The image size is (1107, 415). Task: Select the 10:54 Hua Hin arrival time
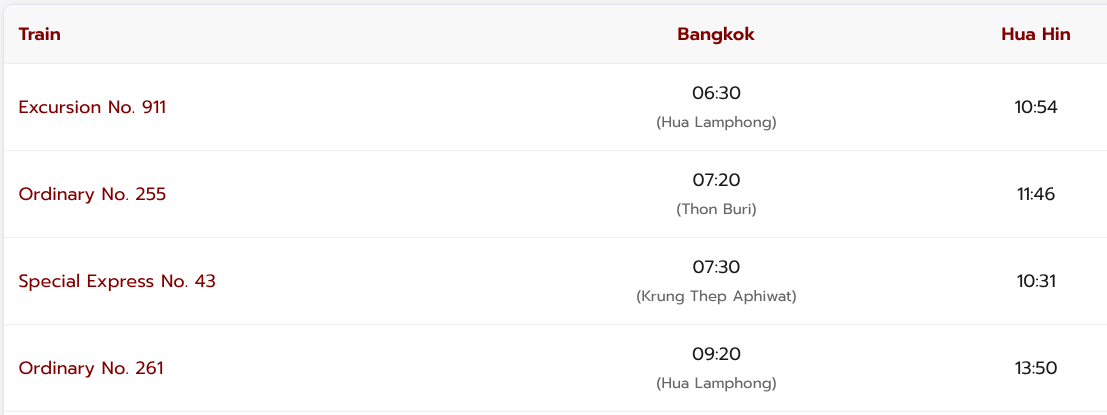pos(1035,107)
